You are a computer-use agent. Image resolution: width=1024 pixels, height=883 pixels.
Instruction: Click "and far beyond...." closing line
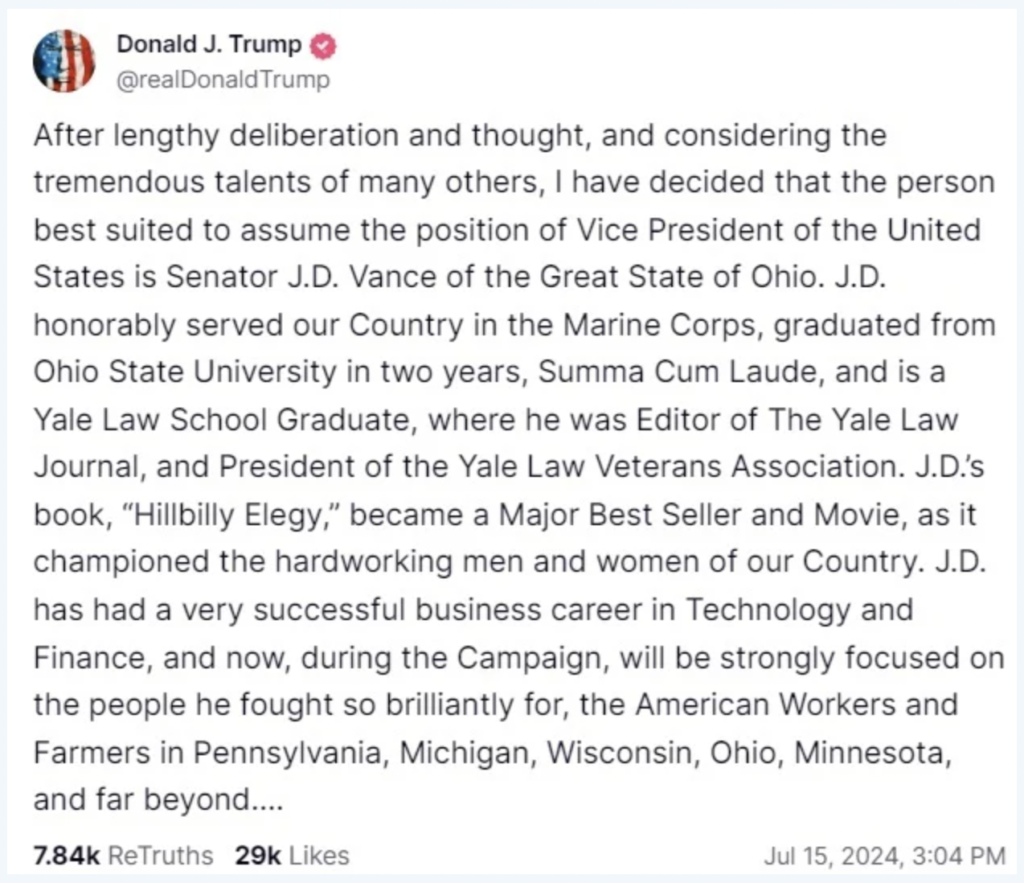(159, 800)
